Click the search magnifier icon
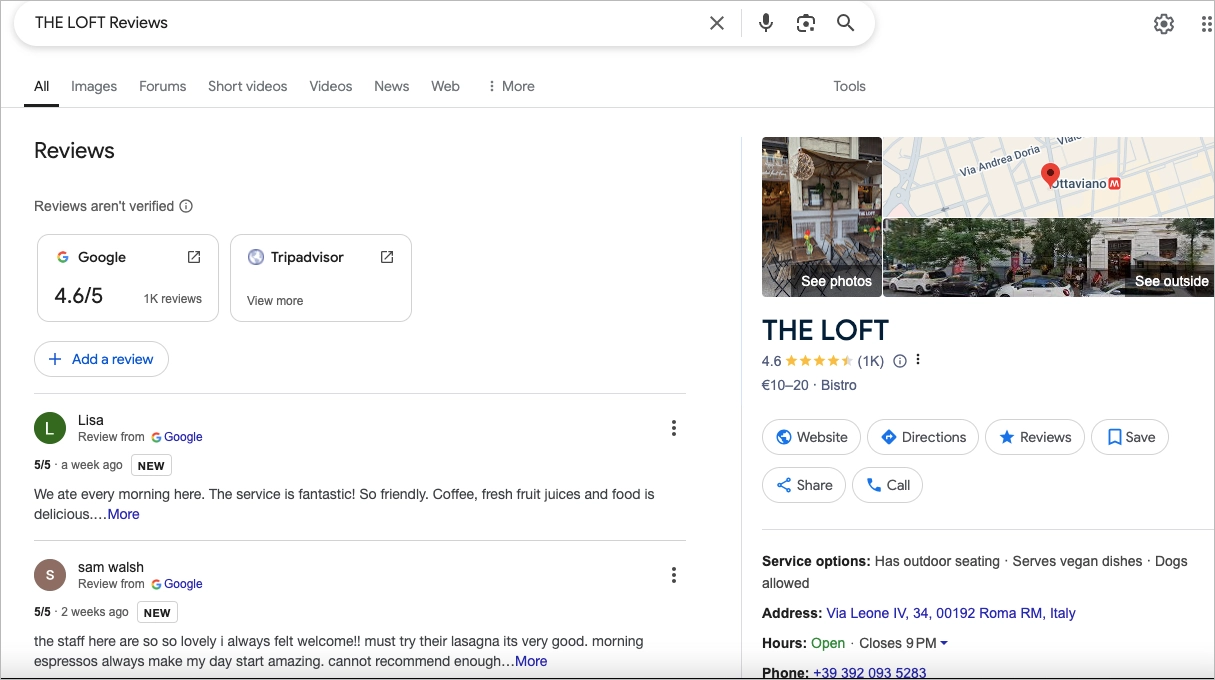This screenshot has width=1215, height=680. point(845,22)
